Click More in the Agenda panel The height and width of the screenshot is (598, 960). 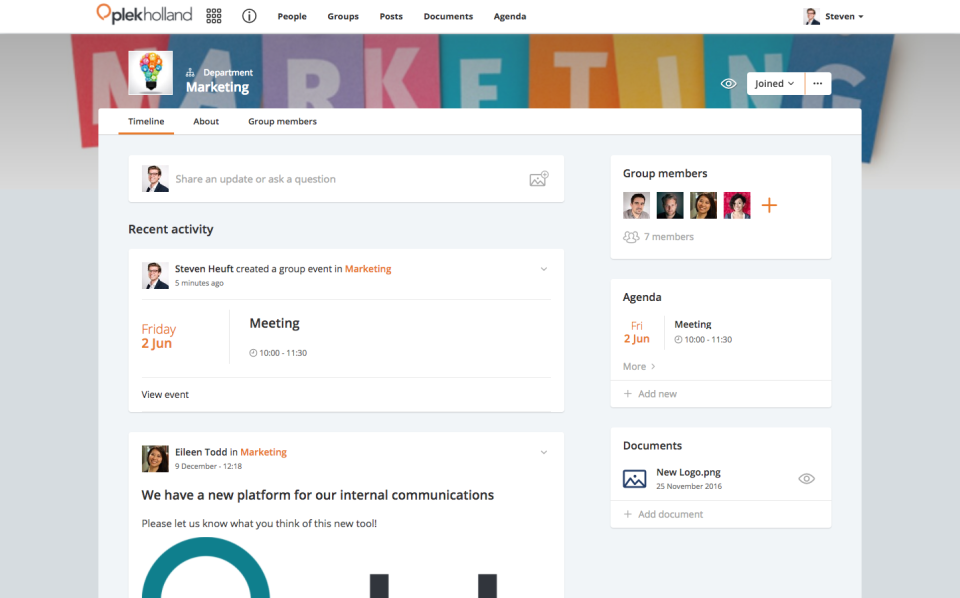coord(640,367)
